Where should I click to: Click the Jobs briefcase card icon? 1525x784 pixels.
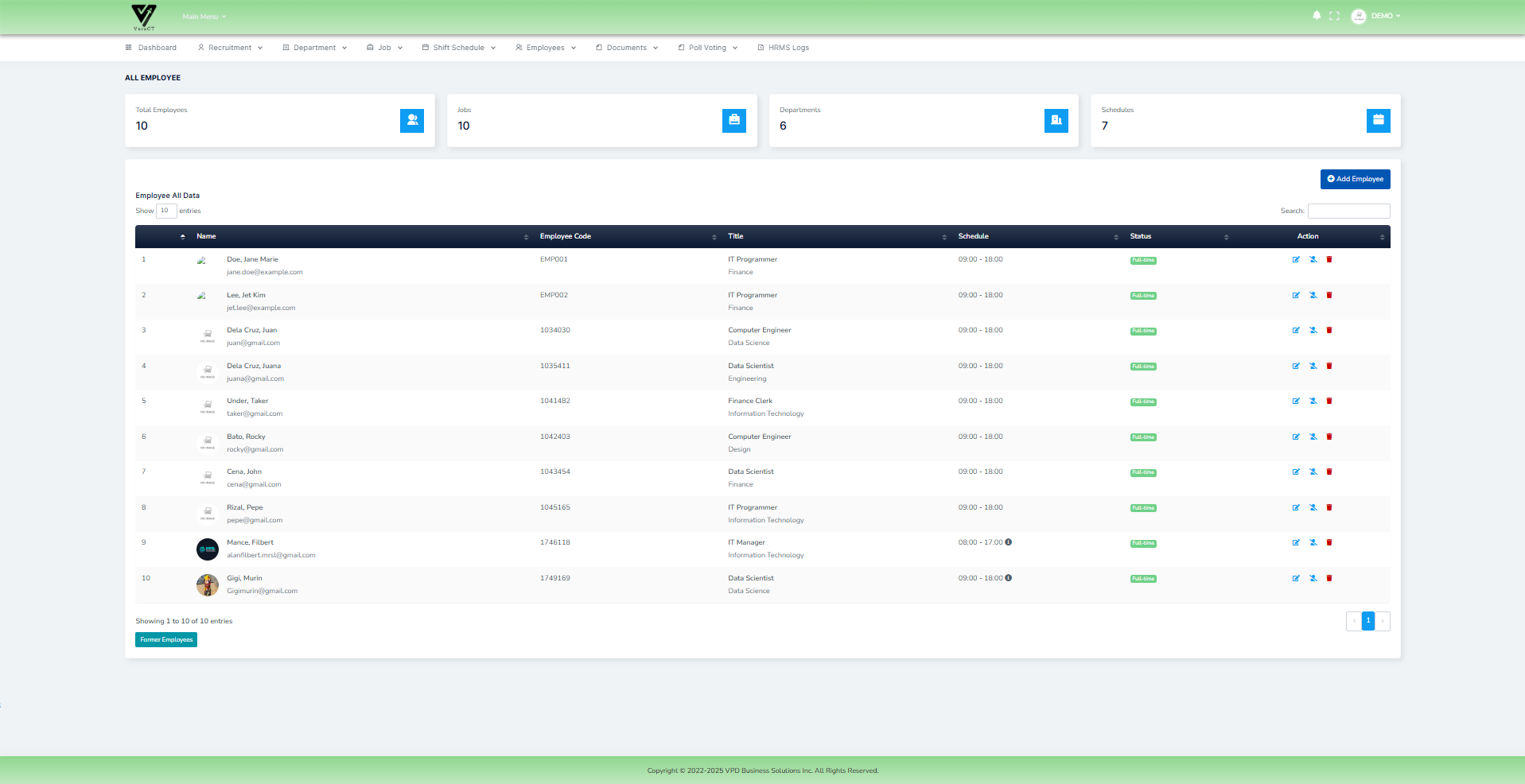(x=733, y=121)
